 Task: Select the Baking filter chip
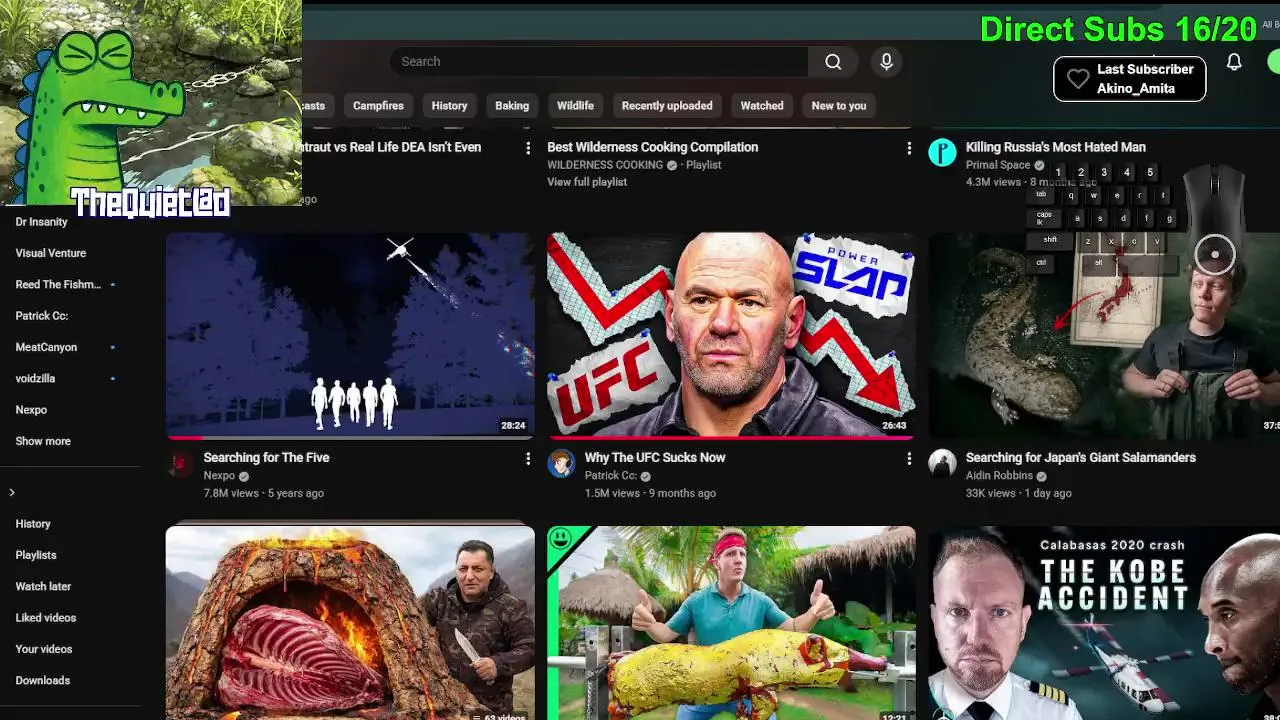(512, 106)
